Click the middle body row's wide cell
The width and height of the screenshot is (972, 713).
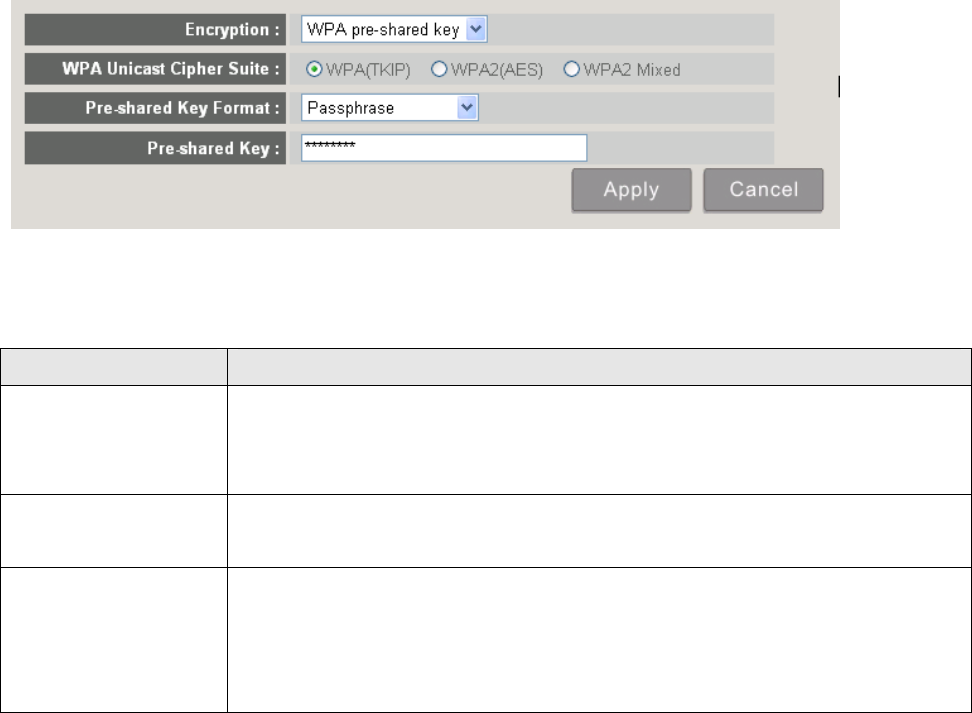coord(598,531)
